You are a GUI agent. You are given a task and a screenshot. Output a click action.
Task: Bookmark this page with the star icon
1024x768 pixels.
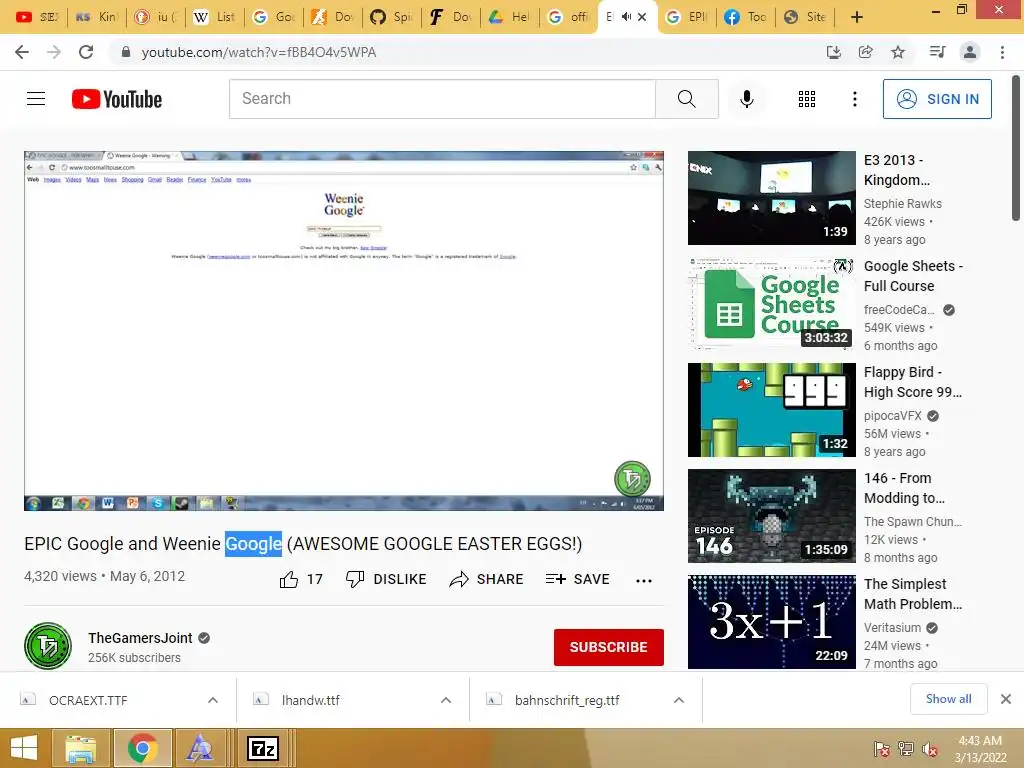898,52
